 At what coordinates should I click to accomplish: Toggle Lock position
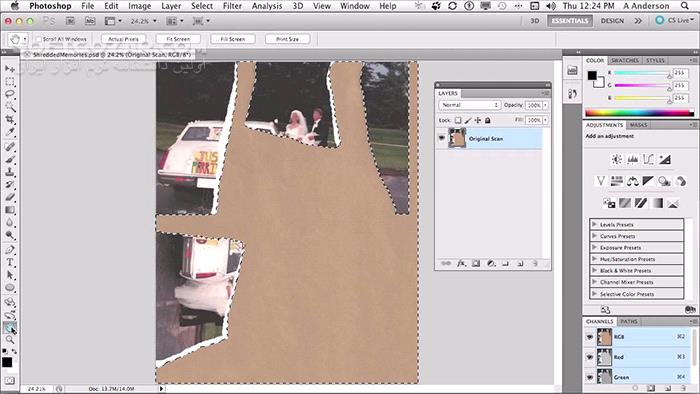[478, 120]
